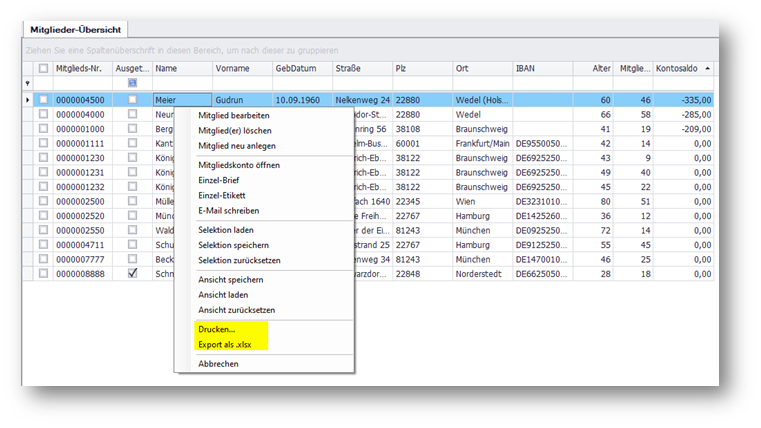Click the filter row funnel icon
This screenshot has height=428, width=761.
28,83
